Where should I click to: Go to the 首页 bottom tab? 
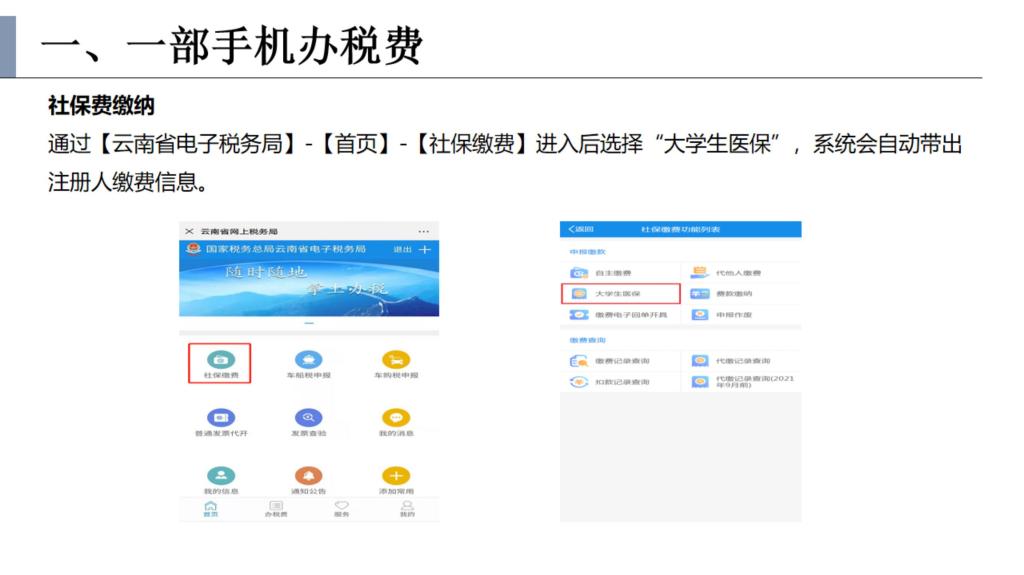pyautogui.click(x=210, y=509)
